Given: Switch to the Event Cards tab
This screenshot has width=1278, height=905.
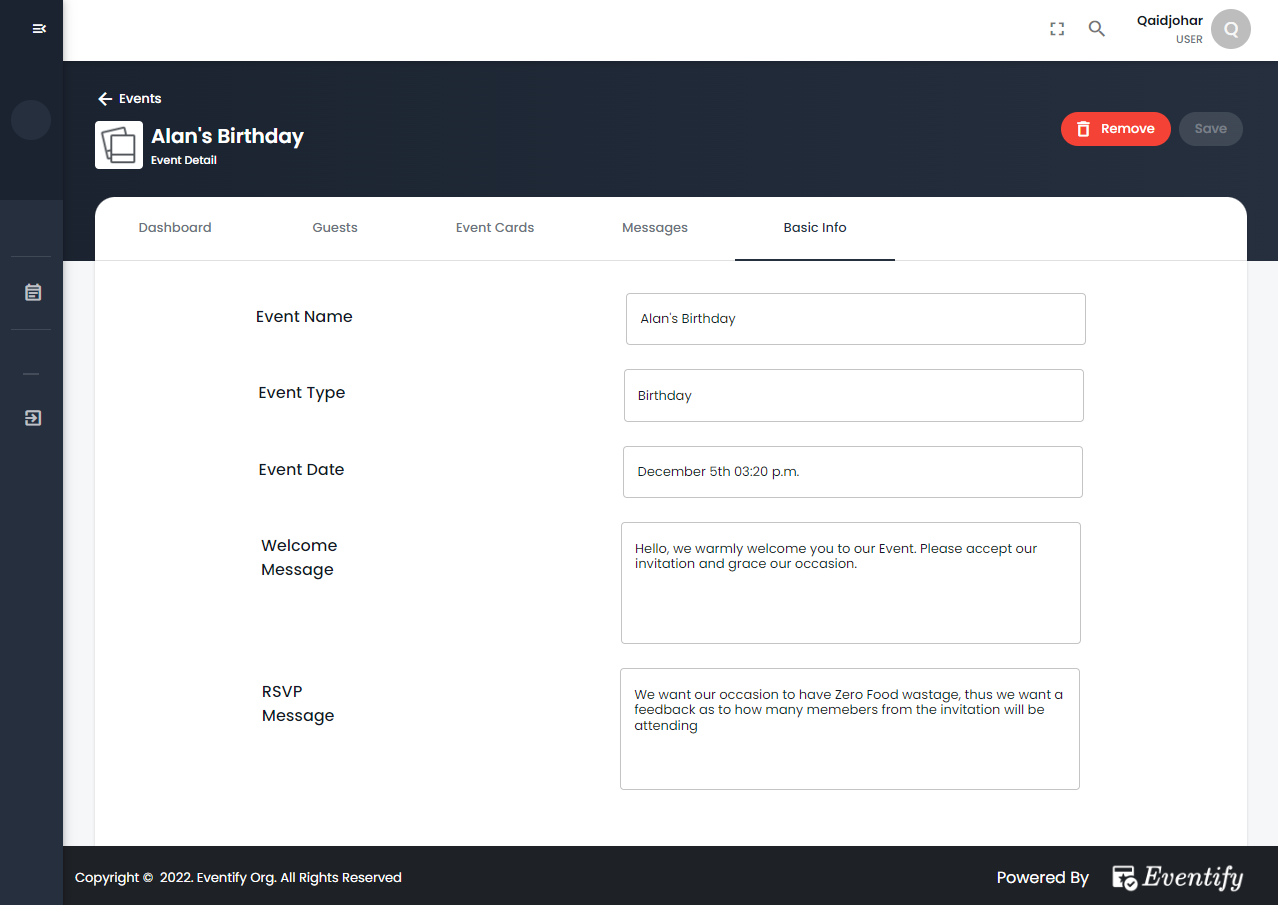Looking at the screenshot, I should pos(494,227).
